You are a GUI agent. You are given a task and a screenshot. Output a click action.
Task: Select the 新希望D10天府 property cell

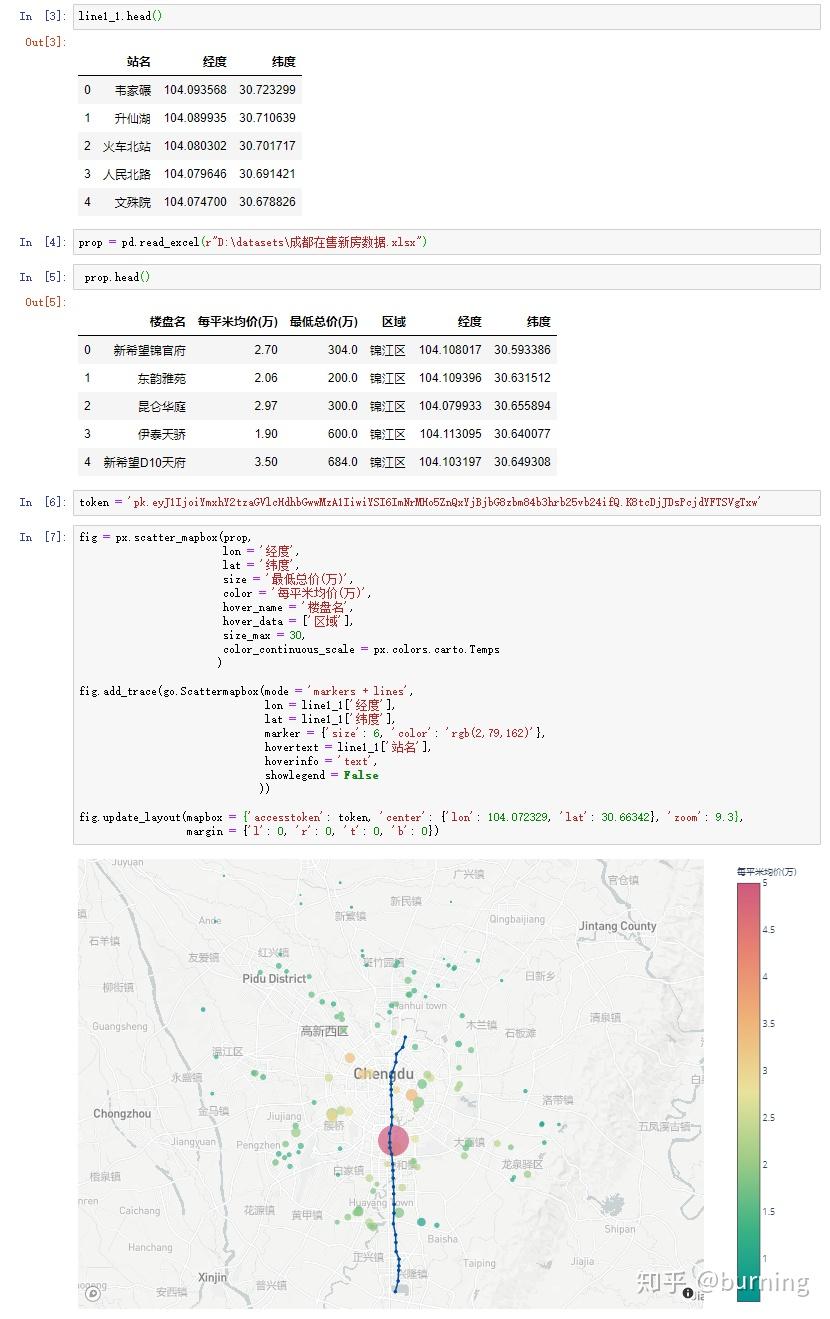(144, 462)
